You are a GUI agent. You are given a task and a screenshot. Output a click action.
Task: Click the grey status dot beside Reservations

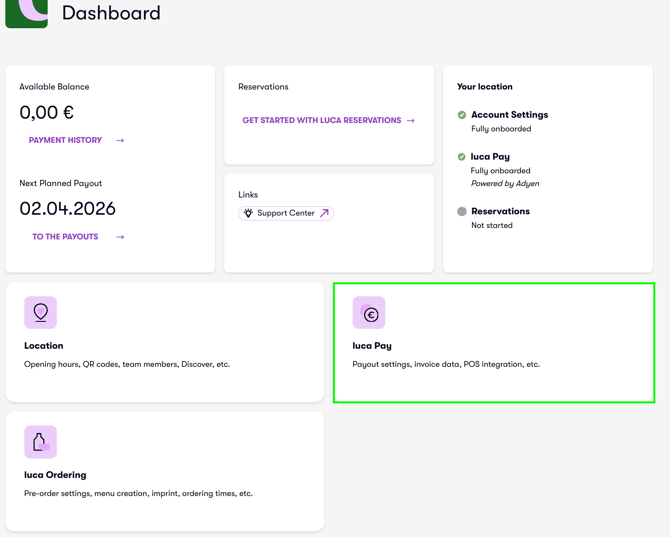tap(462, 212)
